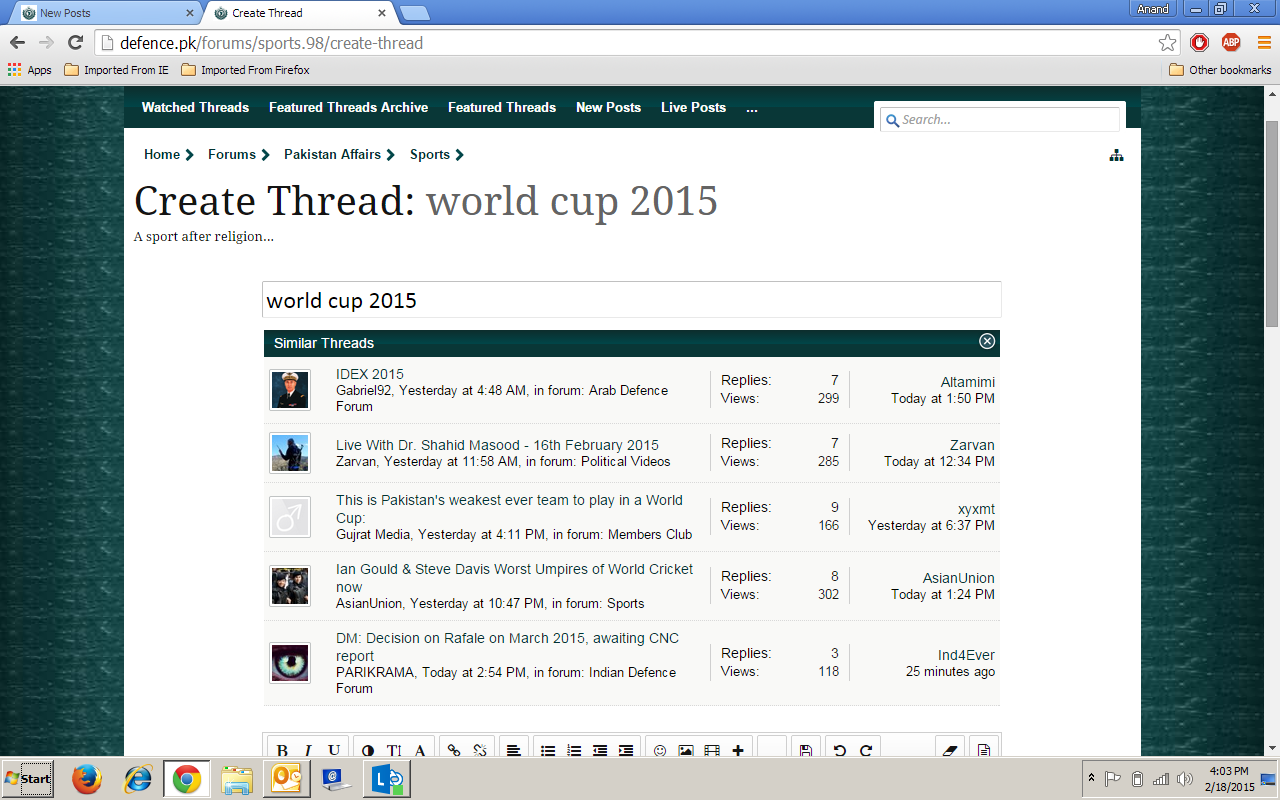This screenshot has height=800, width=1280.
Task: Open the font size tool
Action: tap(394, 750)
